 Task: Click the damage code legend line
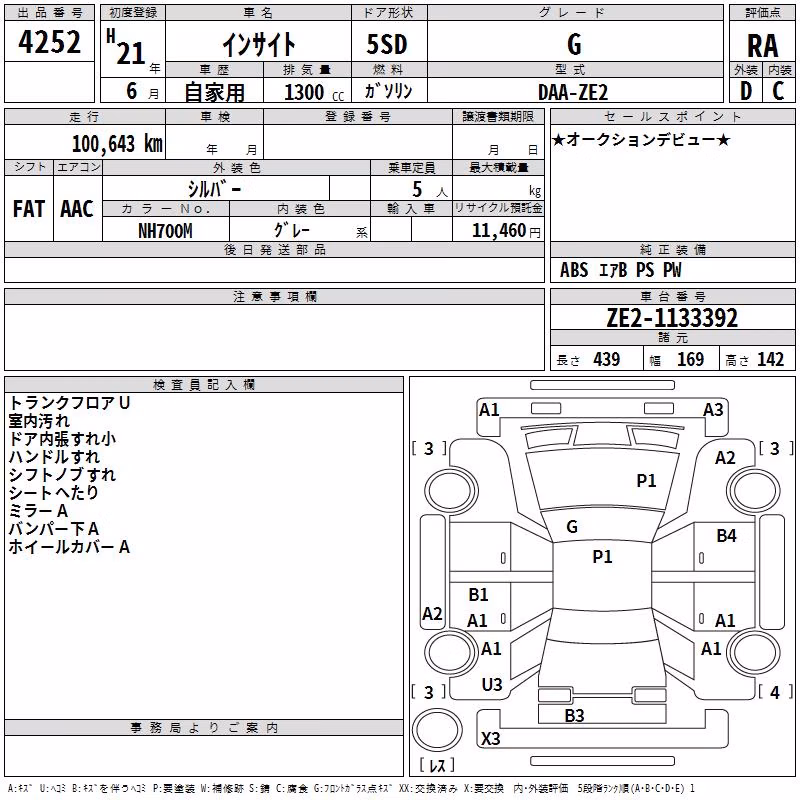[351, 789]
